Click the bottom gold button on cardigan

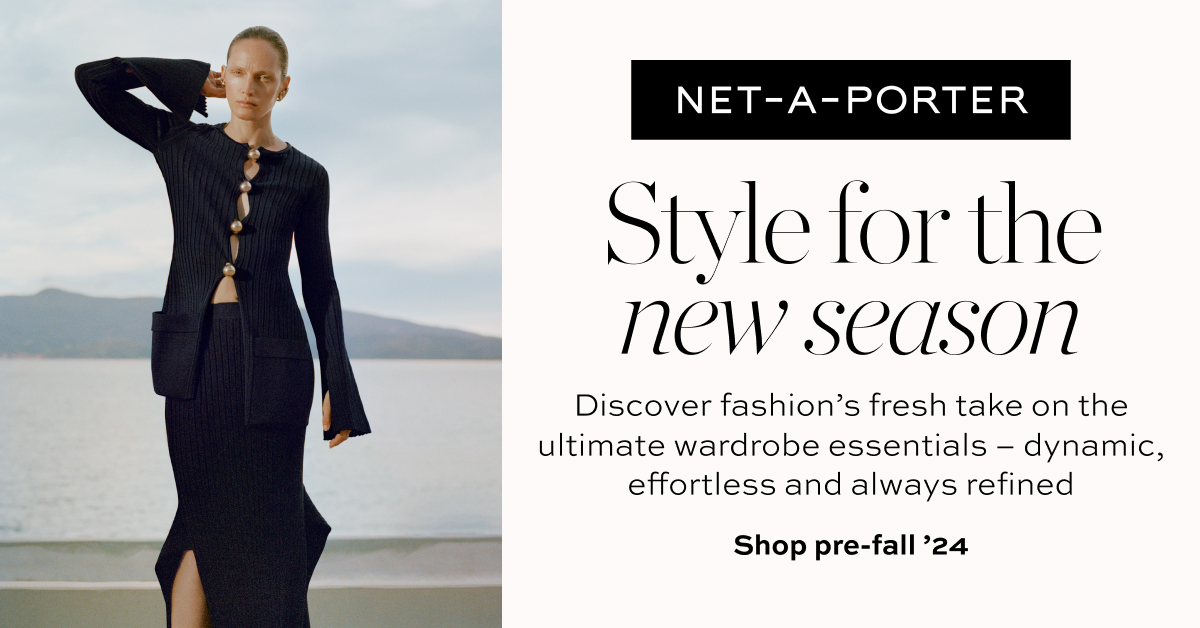click(229, 268)
